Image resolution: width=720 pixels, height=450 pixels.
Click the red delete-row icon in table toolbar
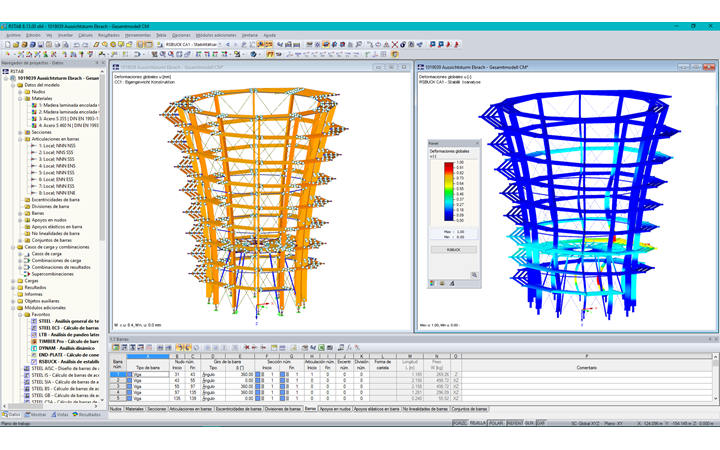[x=247, y=348]
